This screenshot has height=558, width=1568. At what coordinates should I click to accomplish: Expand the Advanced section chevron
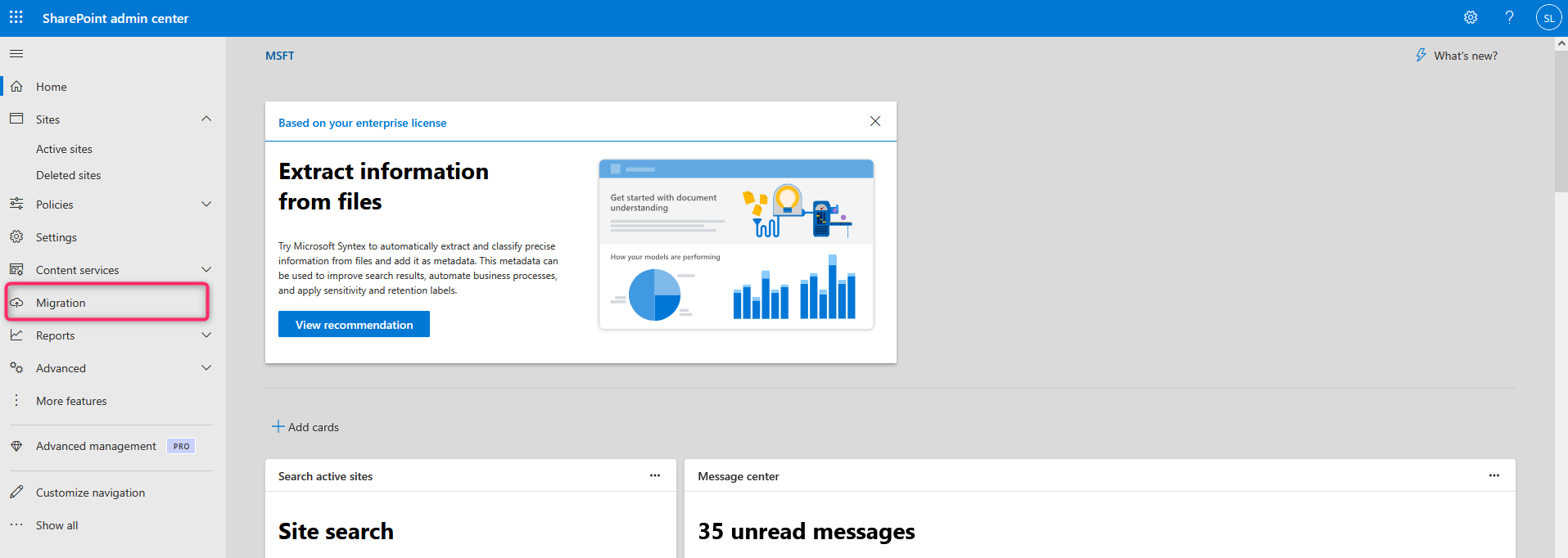(206, 367)
